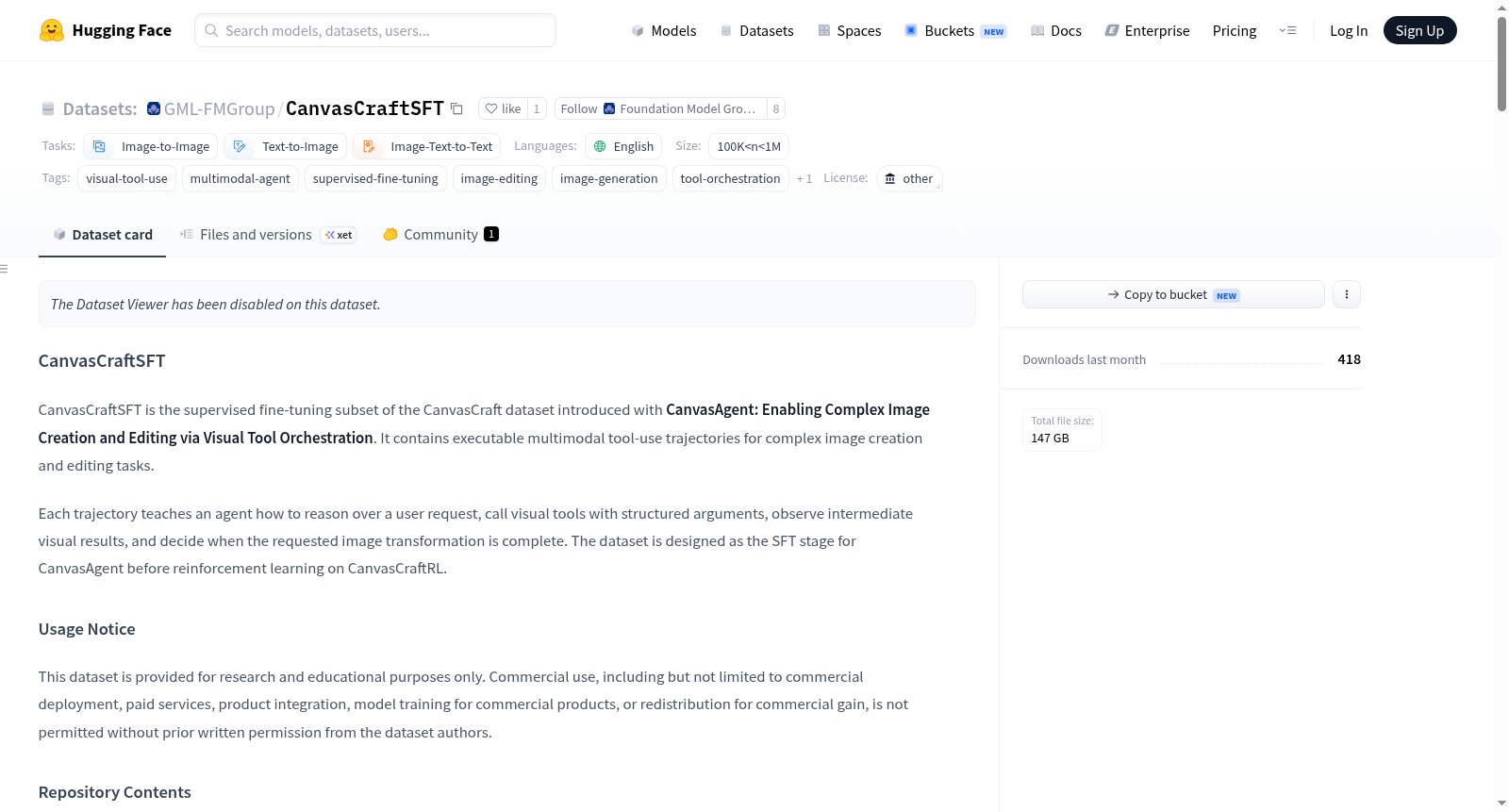
Task: Open the GML-FMGroup organization link
Action: click(x=219, y=108)
